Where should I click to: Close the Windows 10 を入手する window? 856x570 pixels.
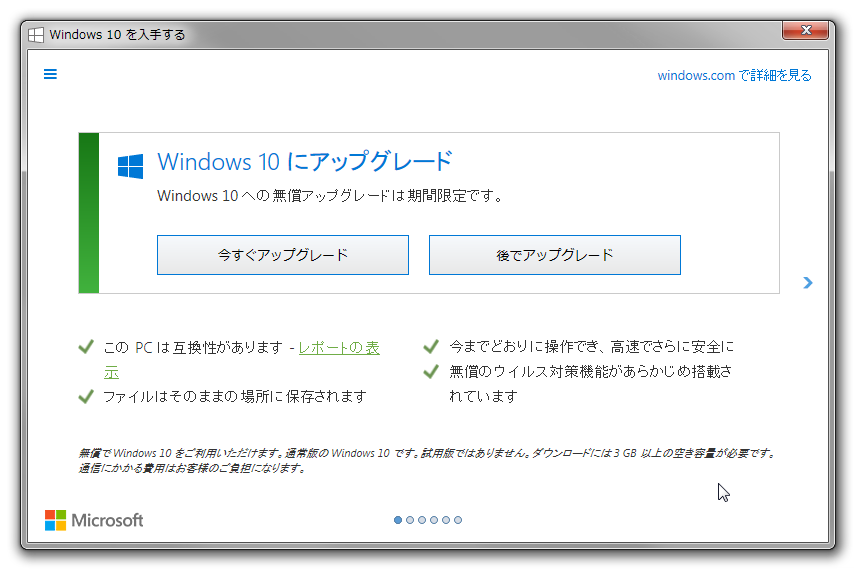click(x=806, y=31)
